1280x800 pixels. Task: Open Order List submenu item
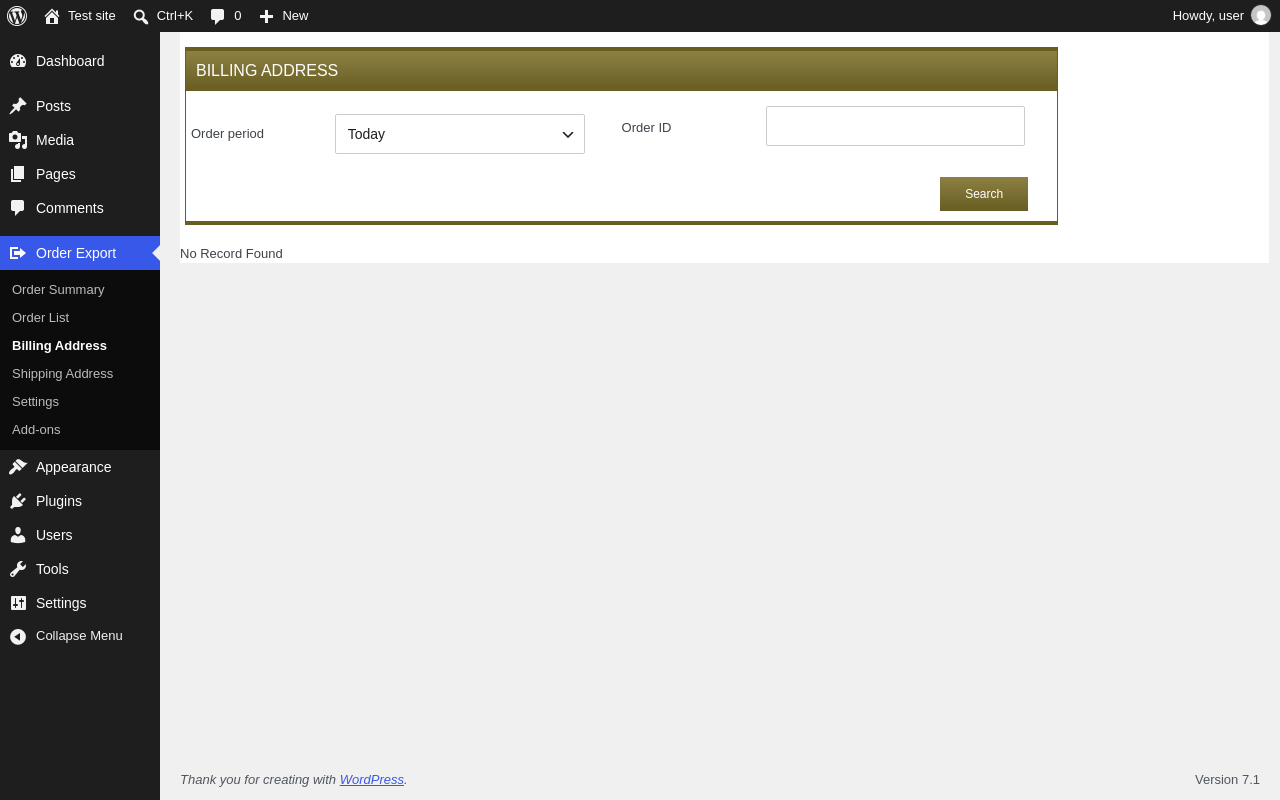[x=40, y=318]
